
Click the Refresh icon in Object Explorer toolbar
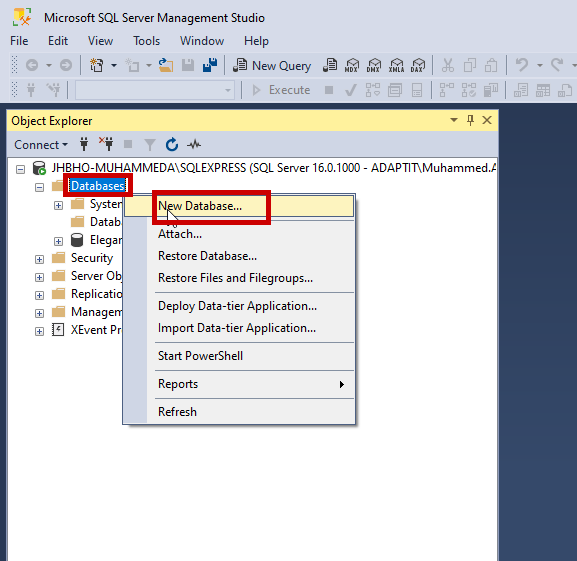tap(171, 145)
